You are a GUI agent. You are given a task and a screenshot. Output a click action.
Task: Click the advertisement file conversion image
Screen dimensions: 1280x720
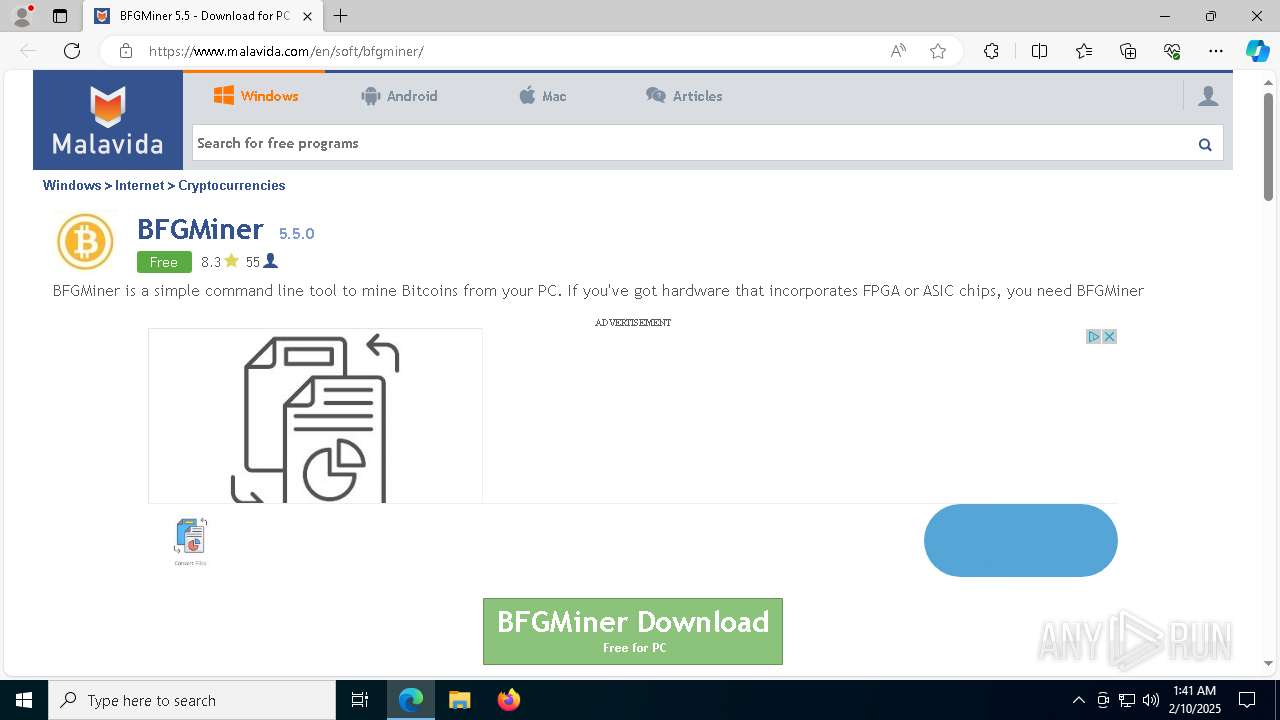315,416
